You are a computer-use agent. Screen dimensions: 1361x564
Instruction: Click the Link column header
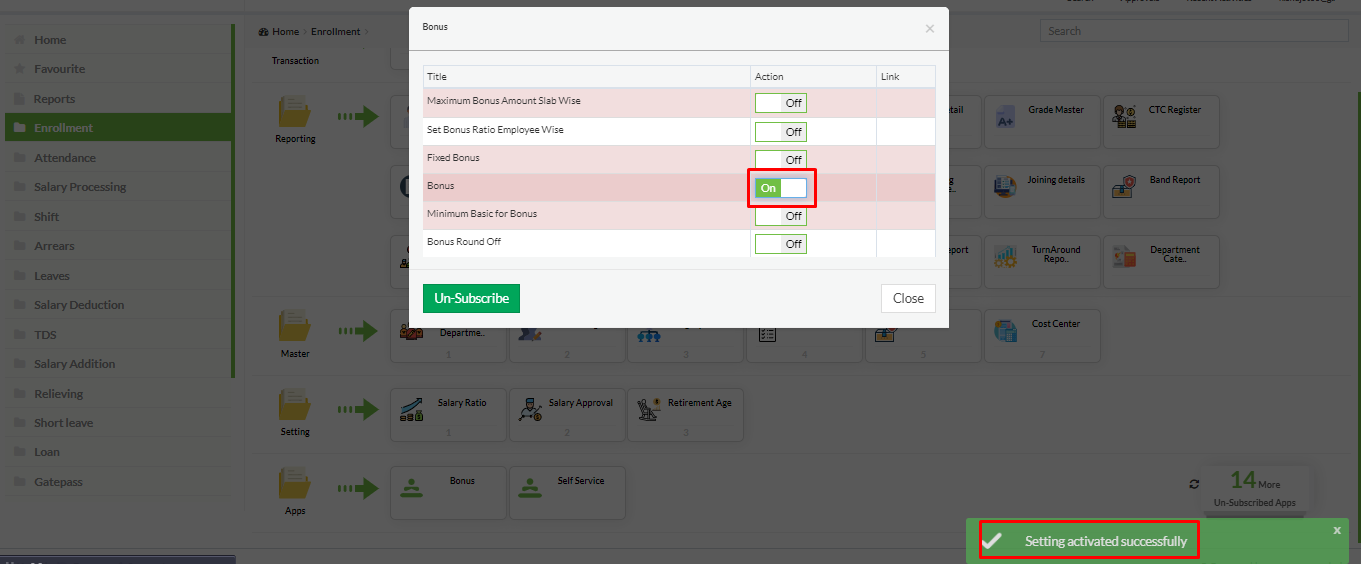pyautogui.click(x=906, y=77)
